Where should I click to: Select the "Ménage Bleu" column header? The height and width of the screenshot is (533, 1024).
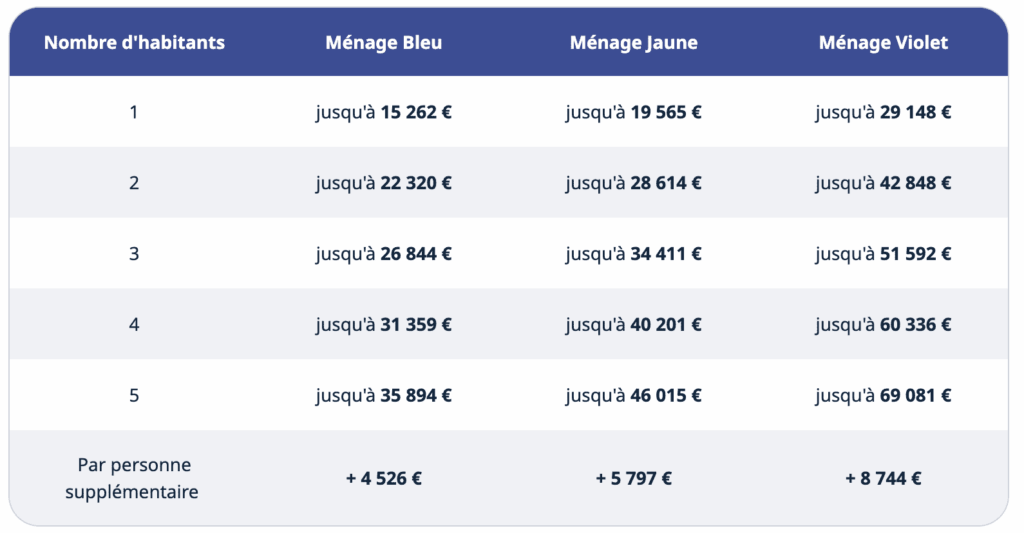pos(384,42)
